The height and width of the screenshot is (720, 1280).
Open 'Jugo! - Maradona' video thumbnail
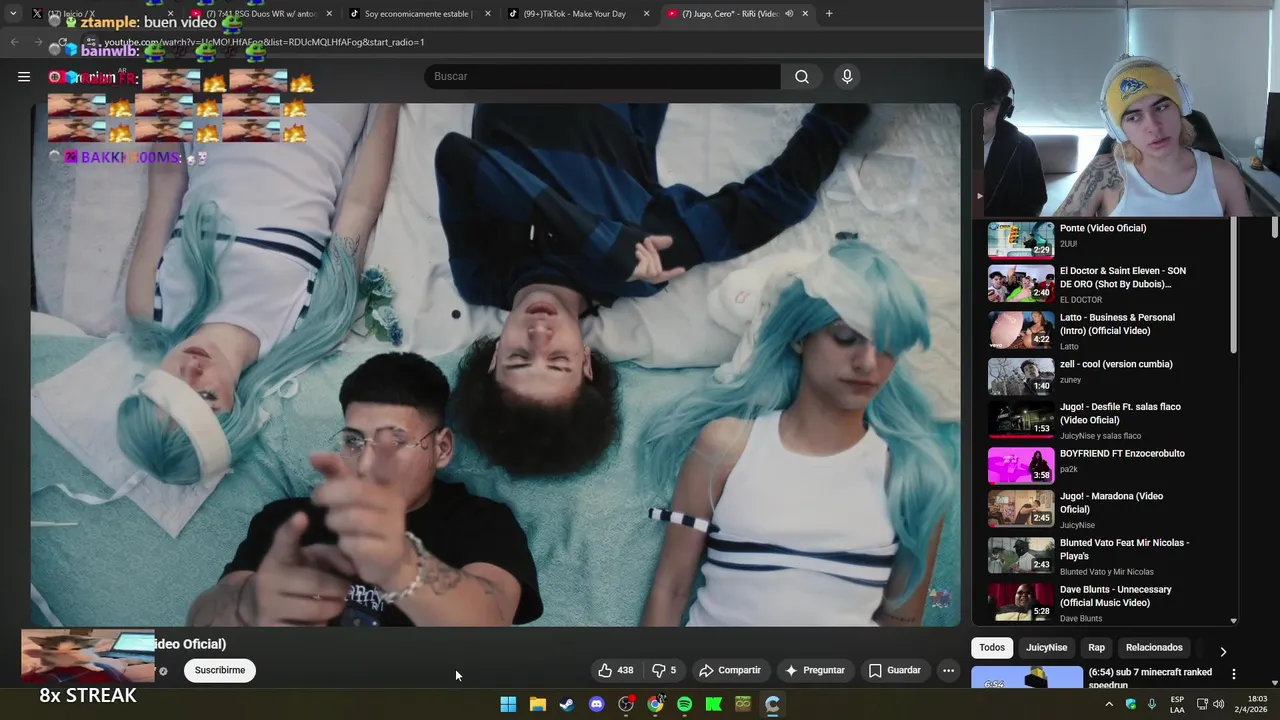point(1021,509)
